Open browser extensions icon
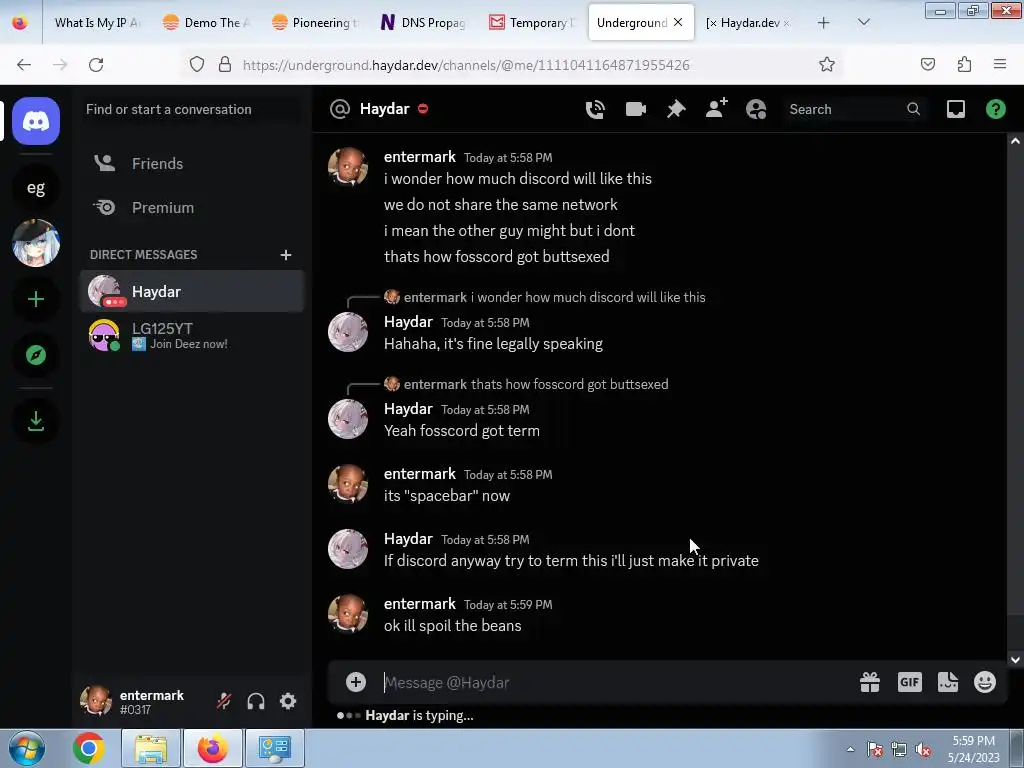Viewport: 1024px width, 768px height. (x=965, y=64)
